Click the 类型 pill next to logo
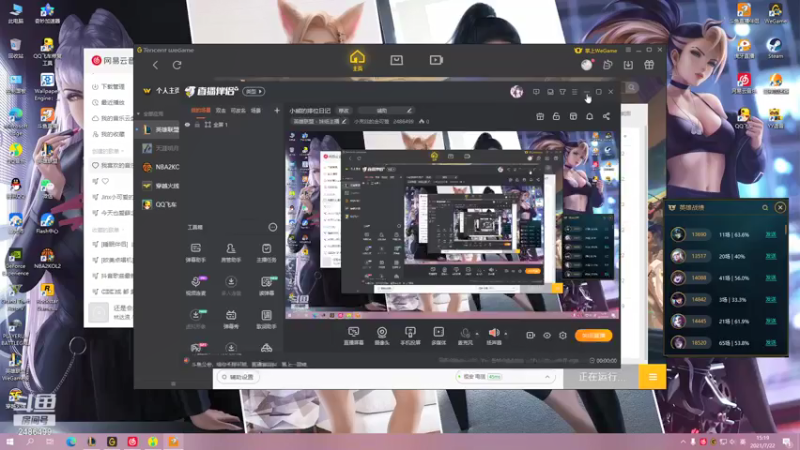 coord(254,91)
